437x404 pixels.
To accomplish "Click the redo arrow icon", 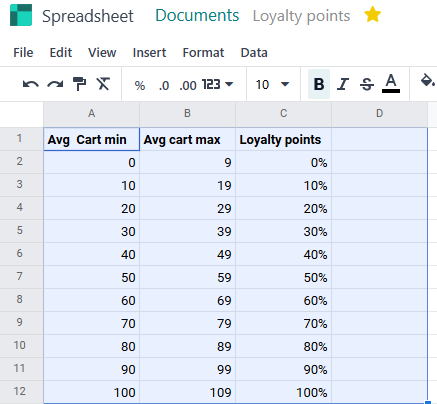I will tap(55, 84).
